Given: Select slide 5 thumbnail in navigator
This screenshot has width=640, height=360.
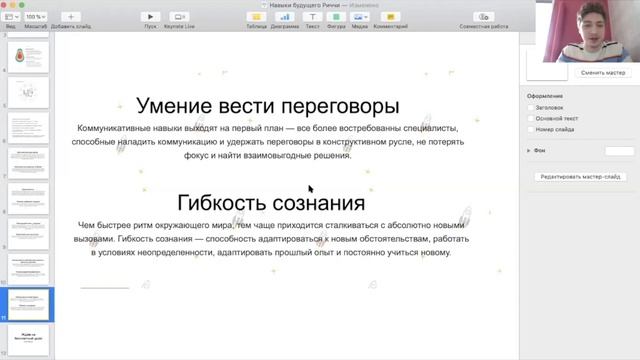Looking at the screenshot, I should coord(28,93).
